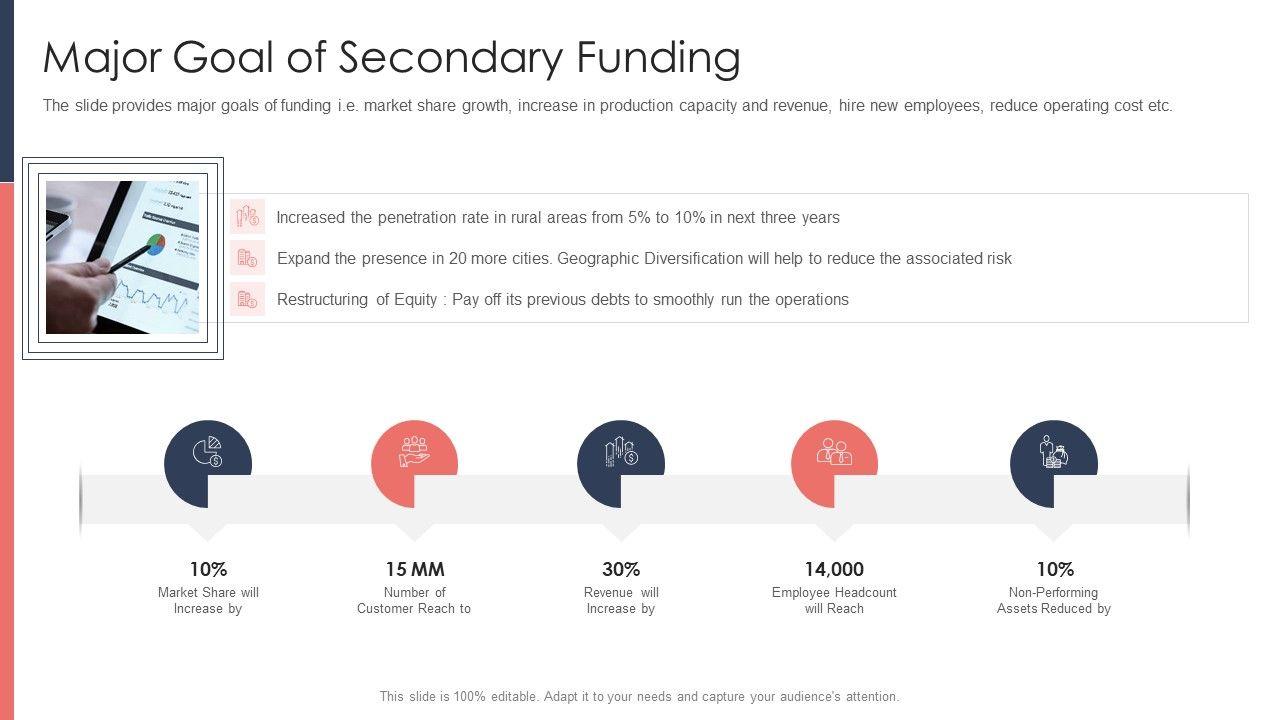This screenshot has height=720, width=1280.
Task: Select the employee headcount icon
Action: click(834, 453)
